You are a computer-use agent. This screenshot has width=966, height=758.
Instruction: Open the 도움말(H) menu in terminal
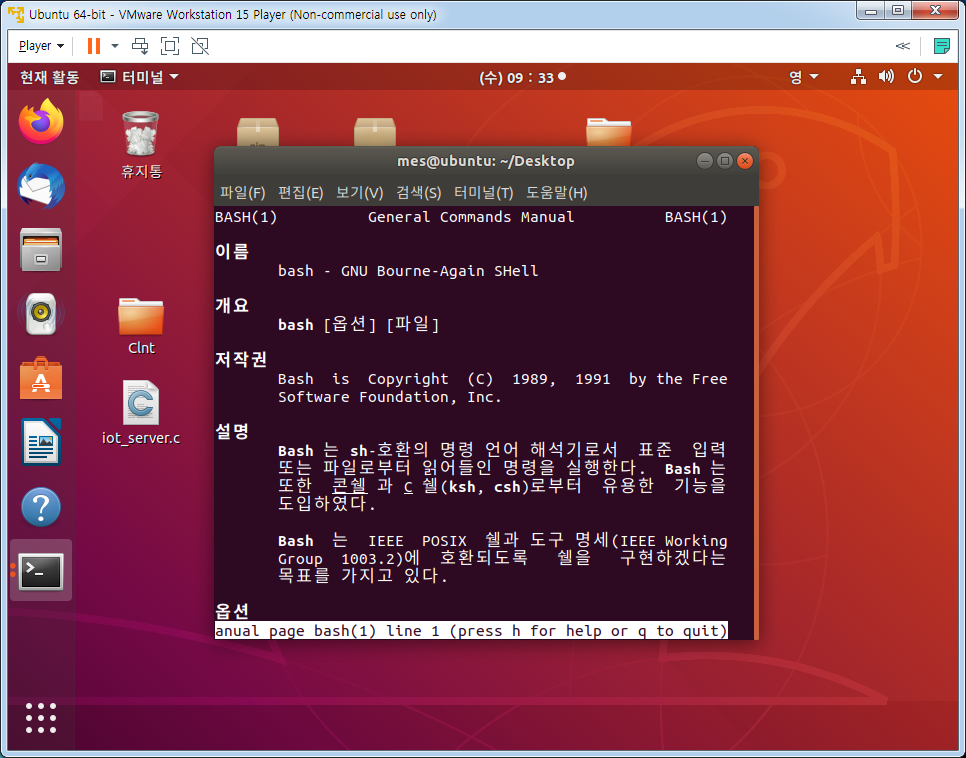[x=556, y=193]
